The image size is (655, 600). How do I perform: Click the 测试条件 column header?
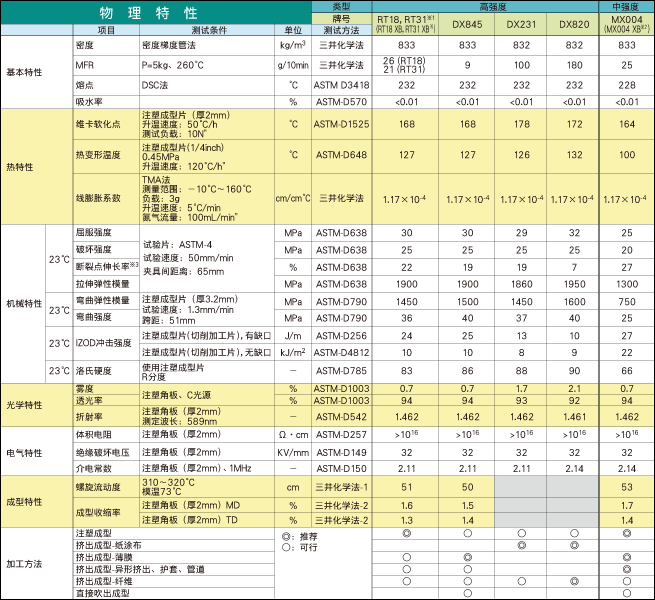coord(209,30)
